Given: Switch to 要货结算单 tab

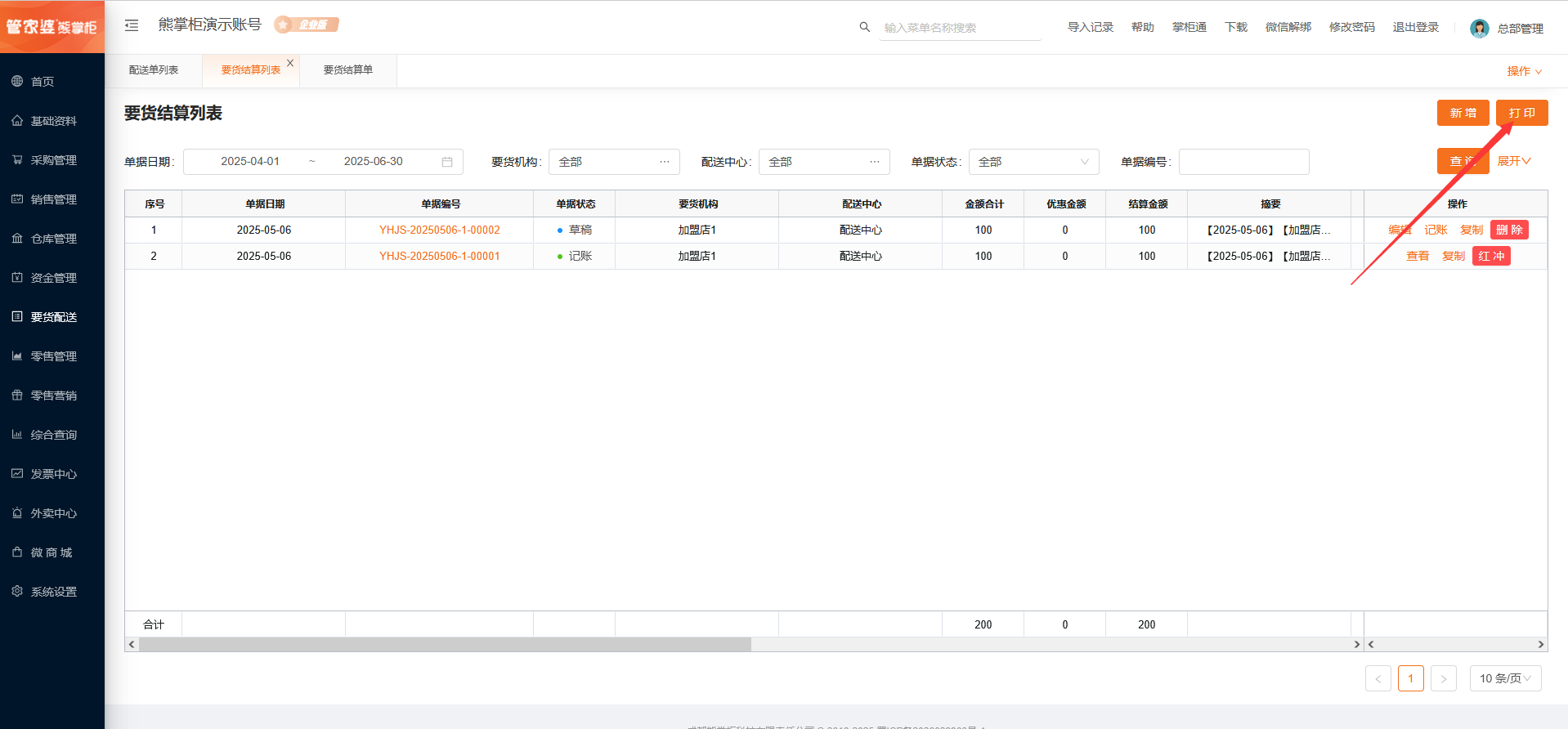Looking at the screenshot, I should [x=348, y=70].
